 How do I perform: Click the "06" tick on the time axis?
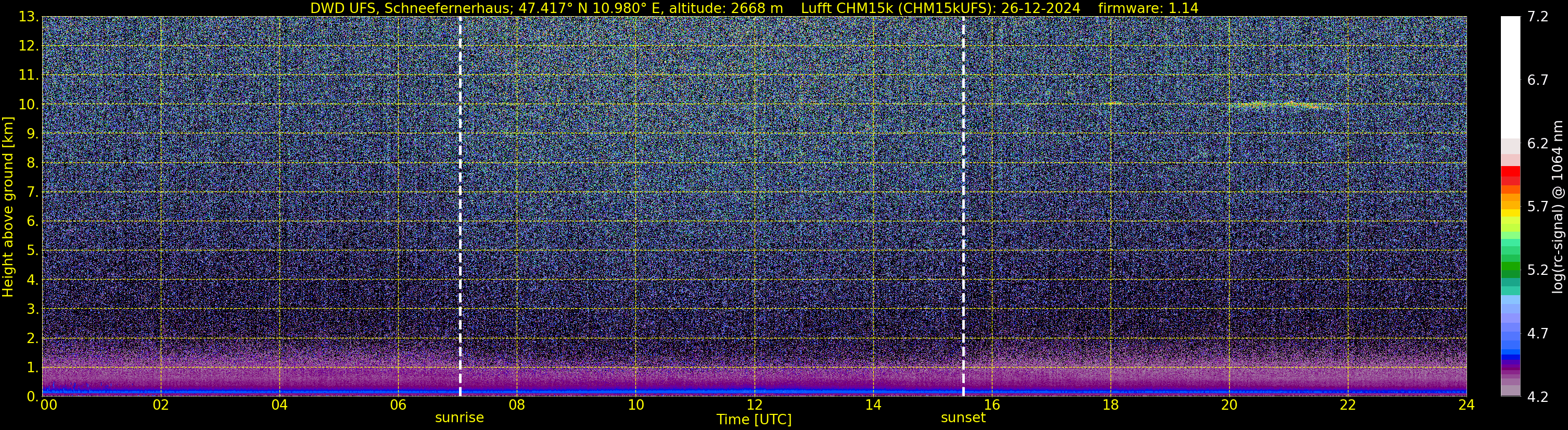click(398, 406)
